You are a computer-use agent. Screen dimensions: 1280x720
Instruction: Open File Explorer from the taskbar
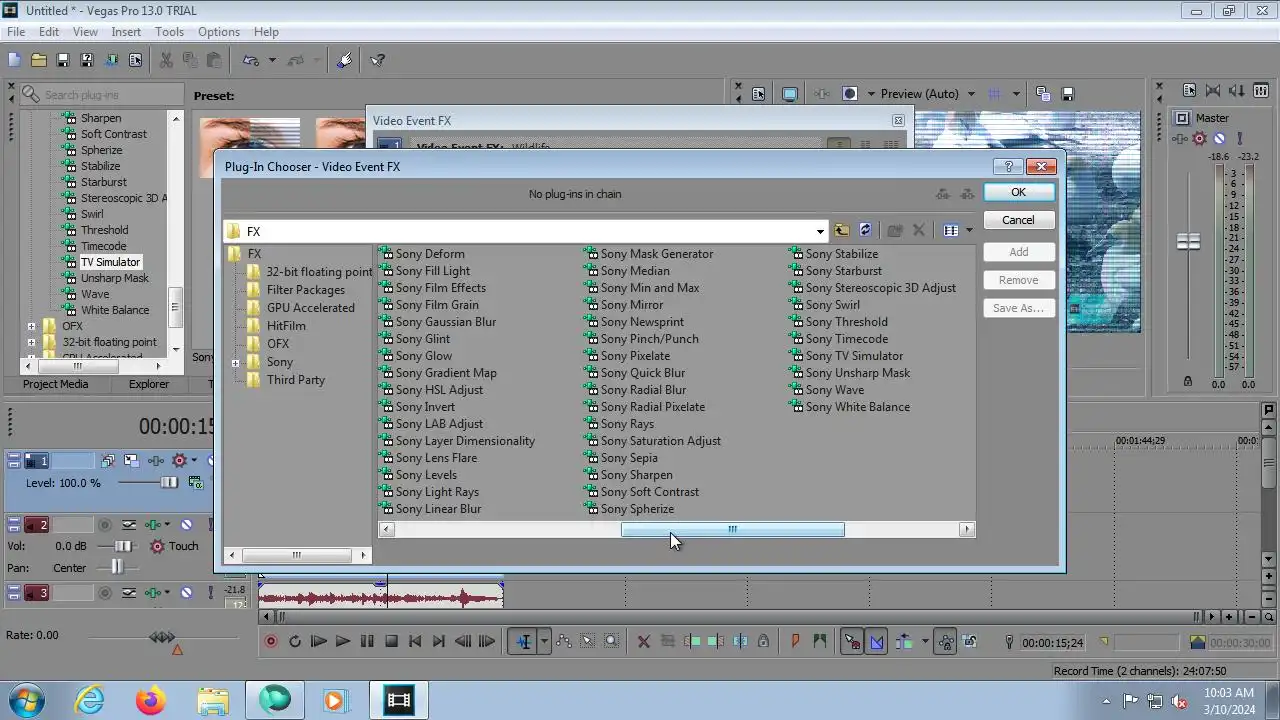pyautogui.click(x=213, y=700)
